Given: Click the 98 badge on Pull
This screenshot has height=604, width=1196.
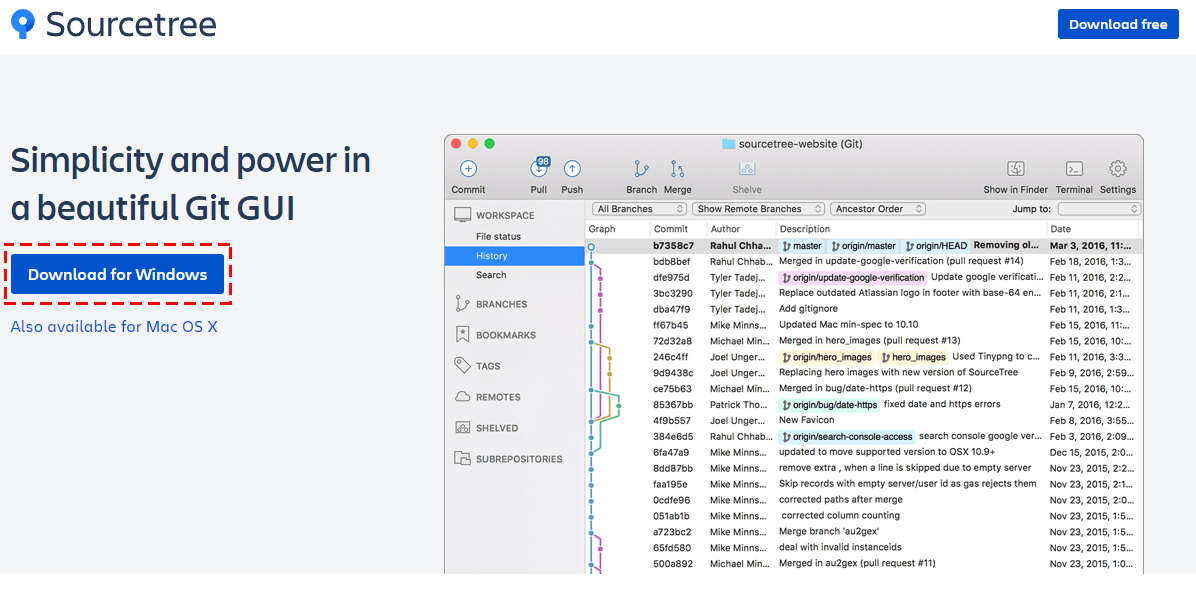Looking at the screenshot, I should coord(543,162).
